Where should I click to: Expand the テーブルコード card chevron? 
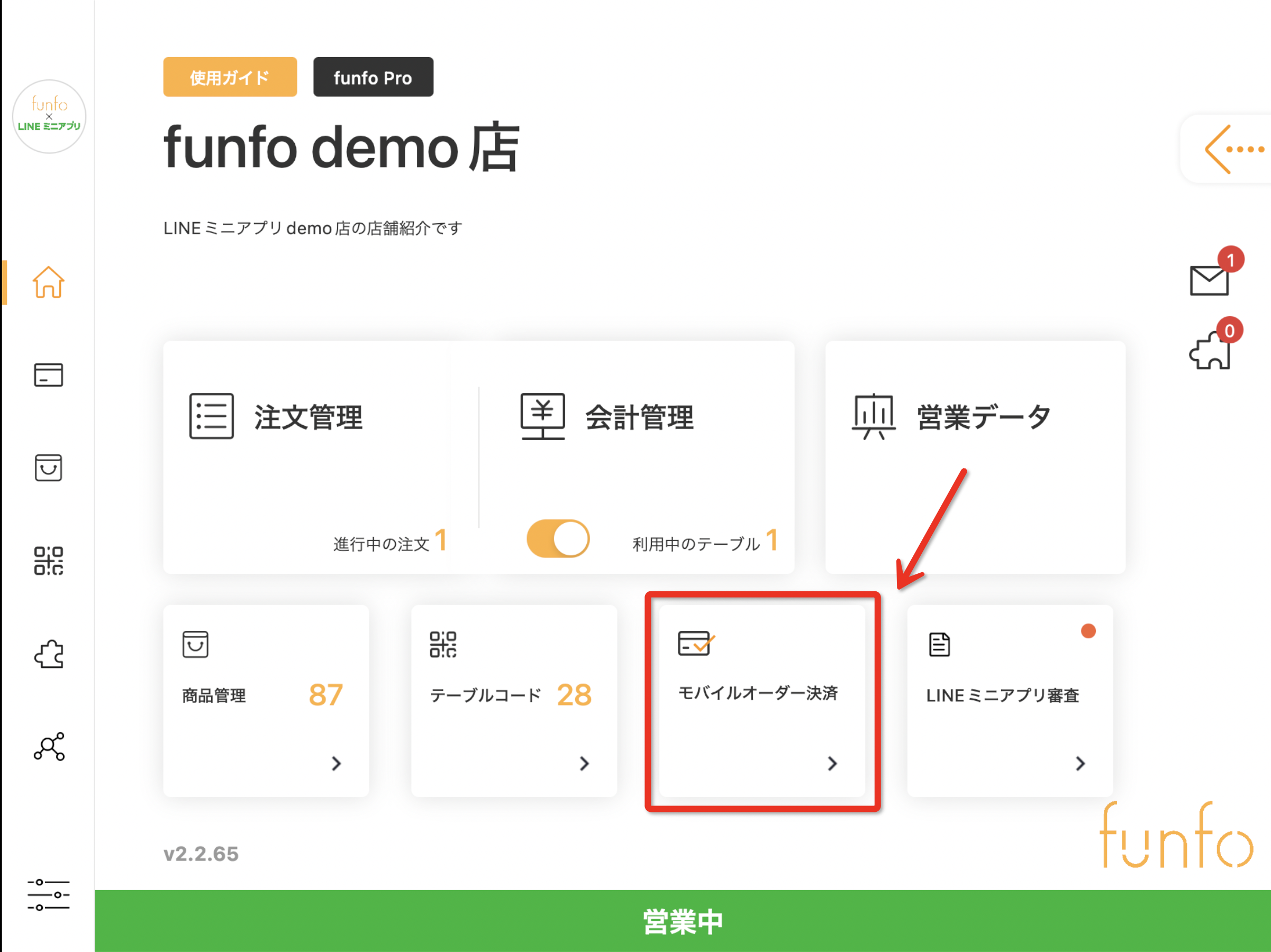coord(584,764)
